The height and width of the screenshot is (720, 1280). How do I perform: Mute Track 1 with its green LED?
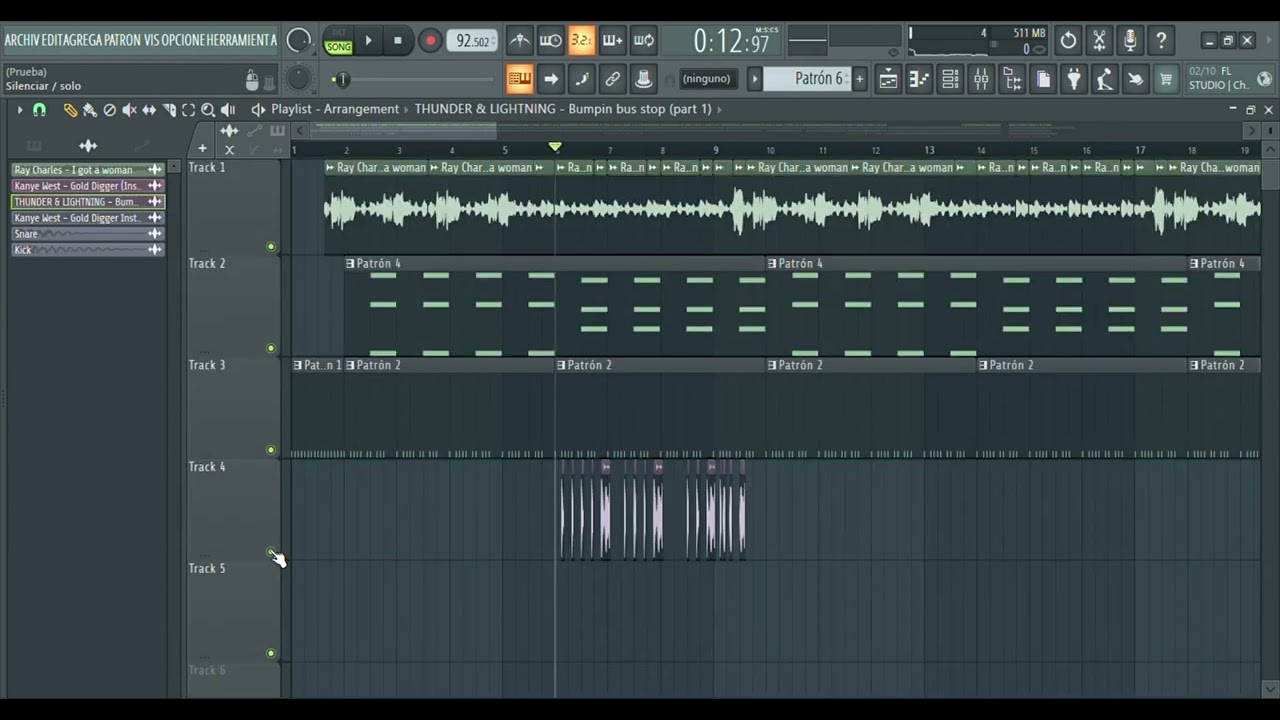[271, 246]
